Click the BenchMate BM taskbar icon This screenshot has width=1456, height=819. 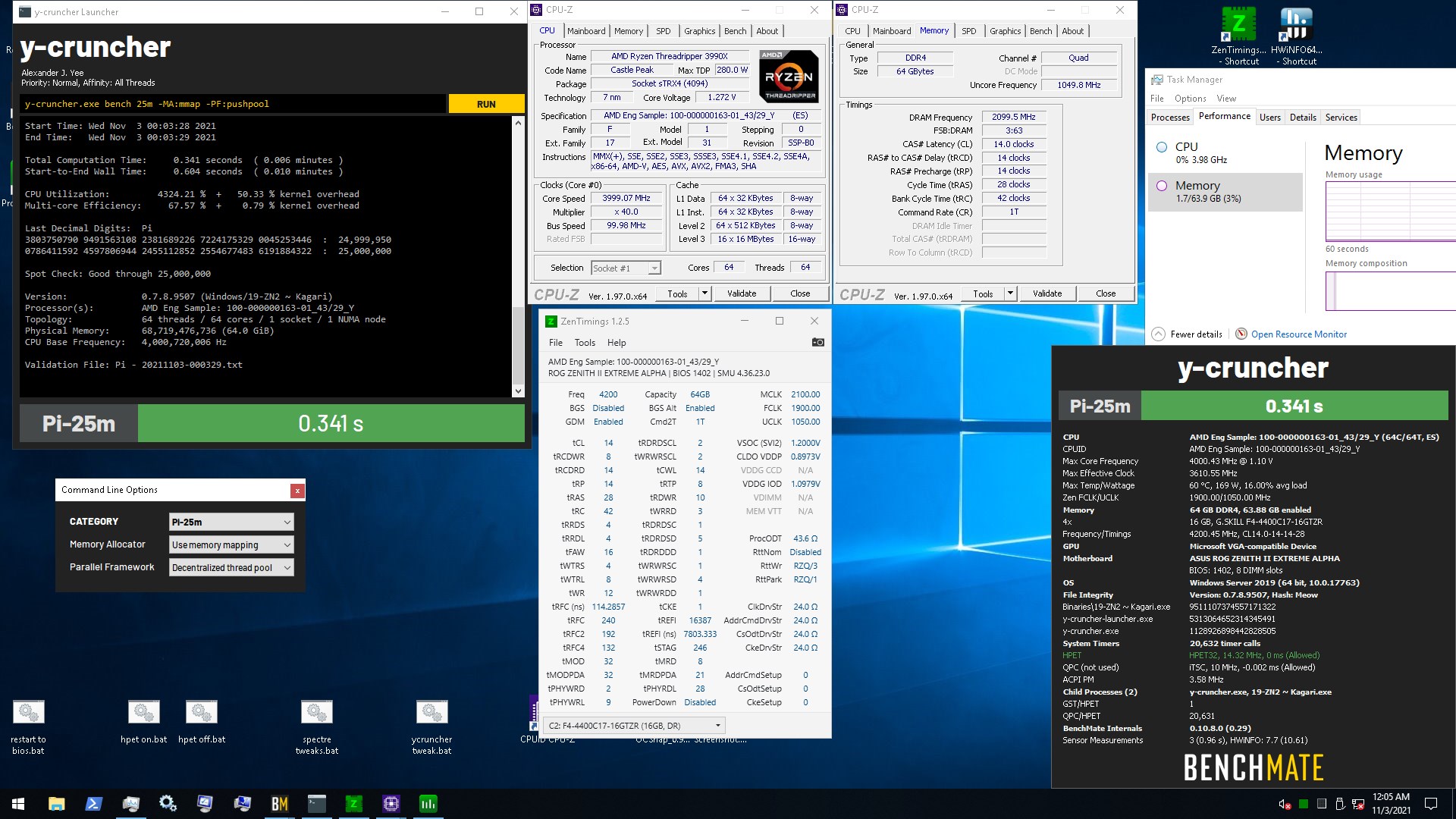coord(279,804)
